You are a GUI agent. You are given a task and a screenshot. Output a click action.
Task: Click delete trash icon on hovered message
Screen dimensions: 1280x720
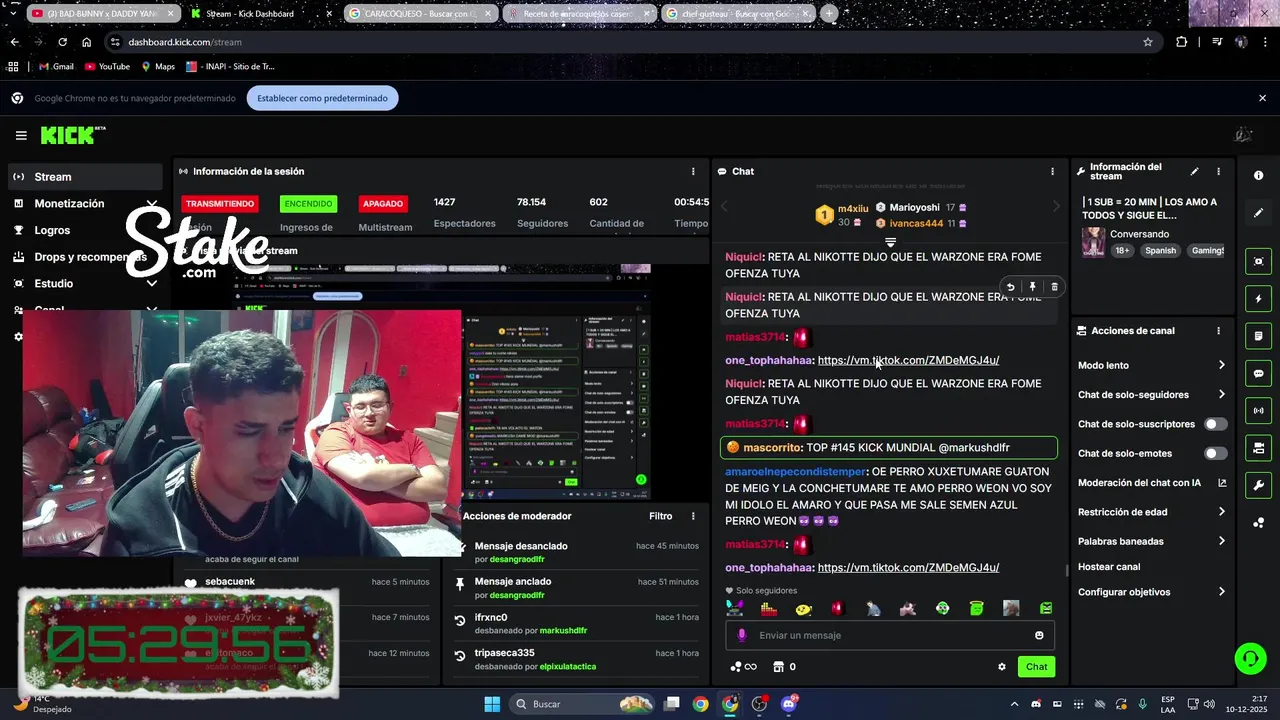point(1054,287)
